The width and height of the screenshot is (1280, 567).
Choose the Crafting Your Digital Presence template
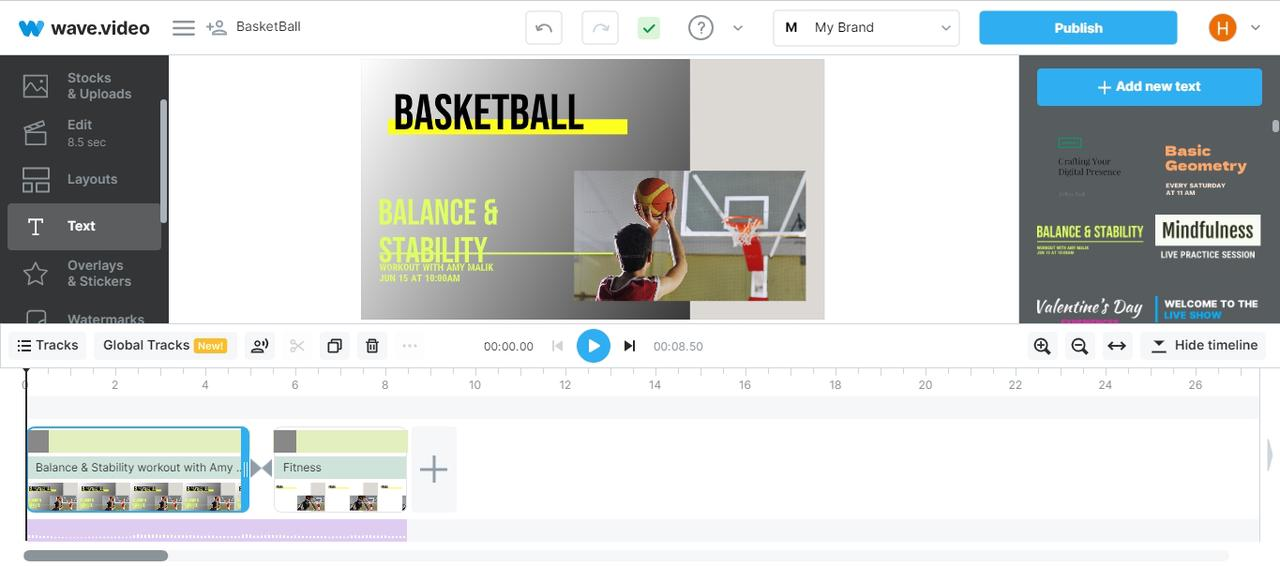pyautogui.click(x=1090, y=167)
